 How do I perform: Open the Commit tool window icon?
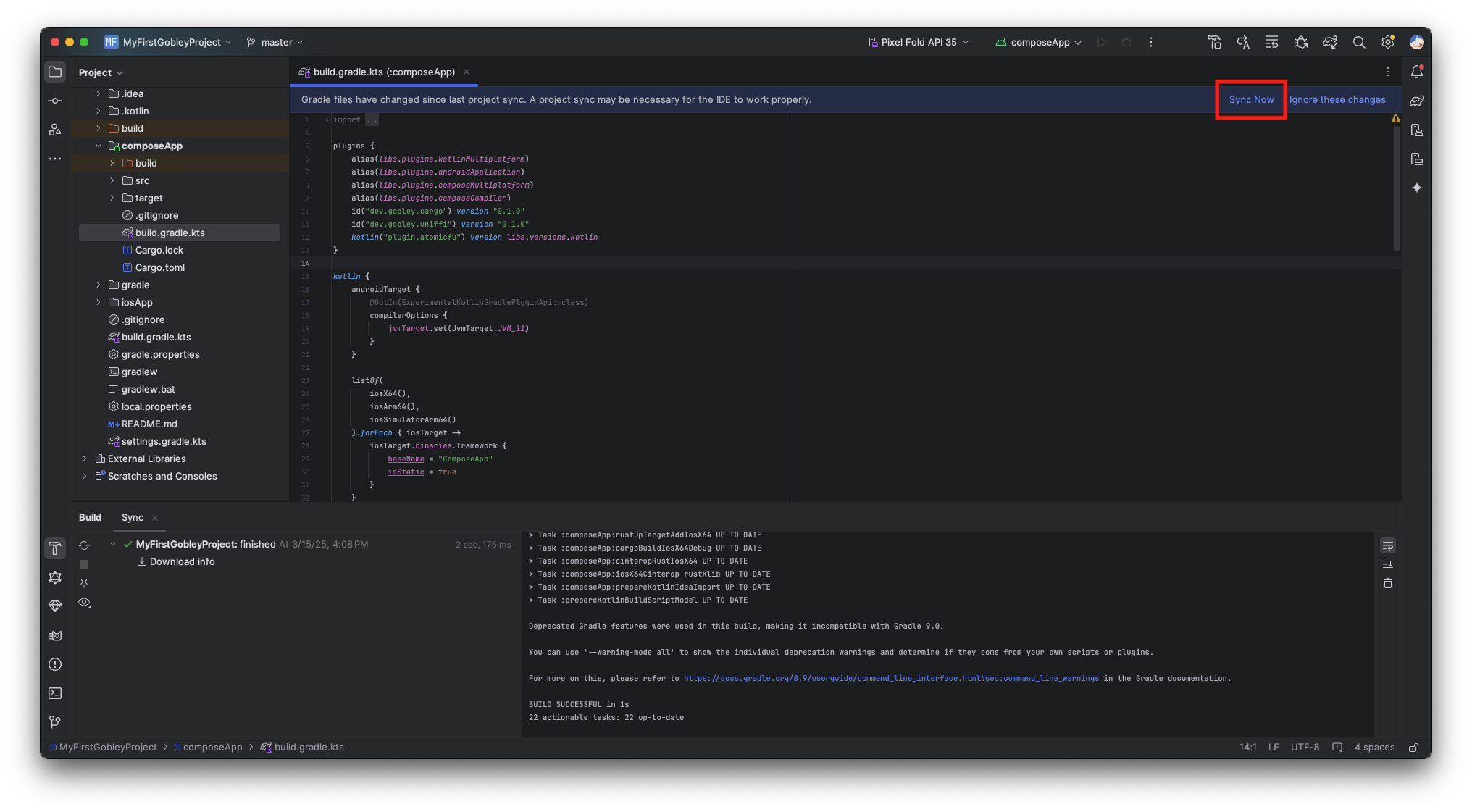[x=55, y=101]
